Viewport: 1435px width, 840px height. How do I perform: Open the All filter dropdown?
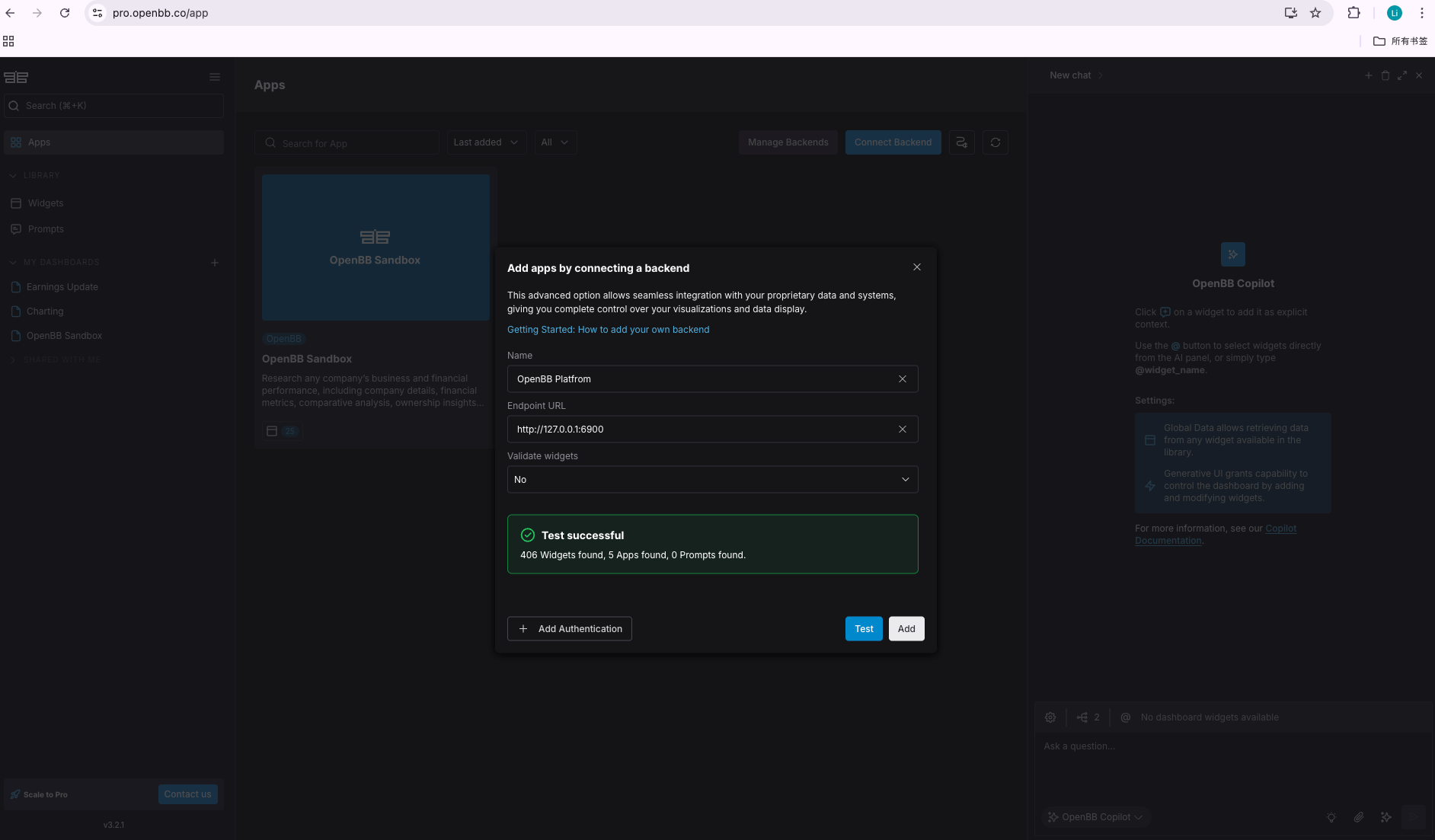(555, 142)
